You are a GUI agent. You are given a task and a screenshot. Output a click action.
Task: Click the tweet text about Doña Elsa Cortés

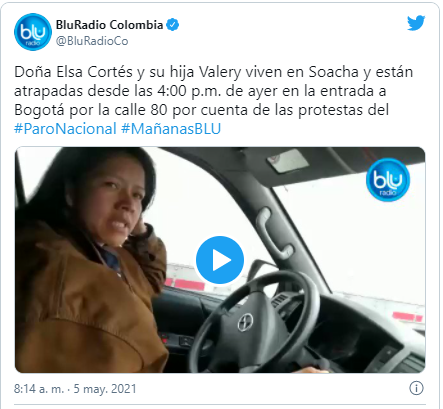[x=213, y=100]
